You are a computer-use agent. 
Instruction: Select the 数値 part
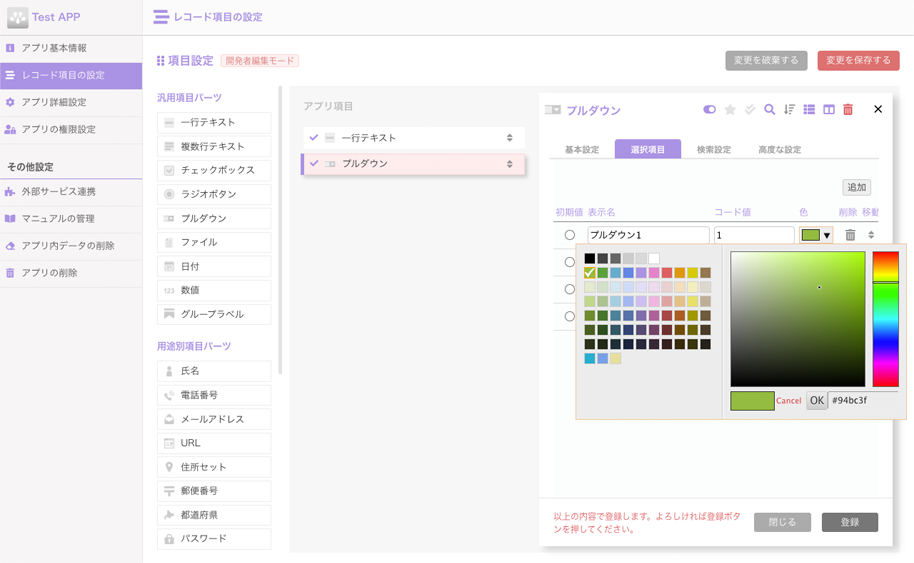(x=214, y=290)
